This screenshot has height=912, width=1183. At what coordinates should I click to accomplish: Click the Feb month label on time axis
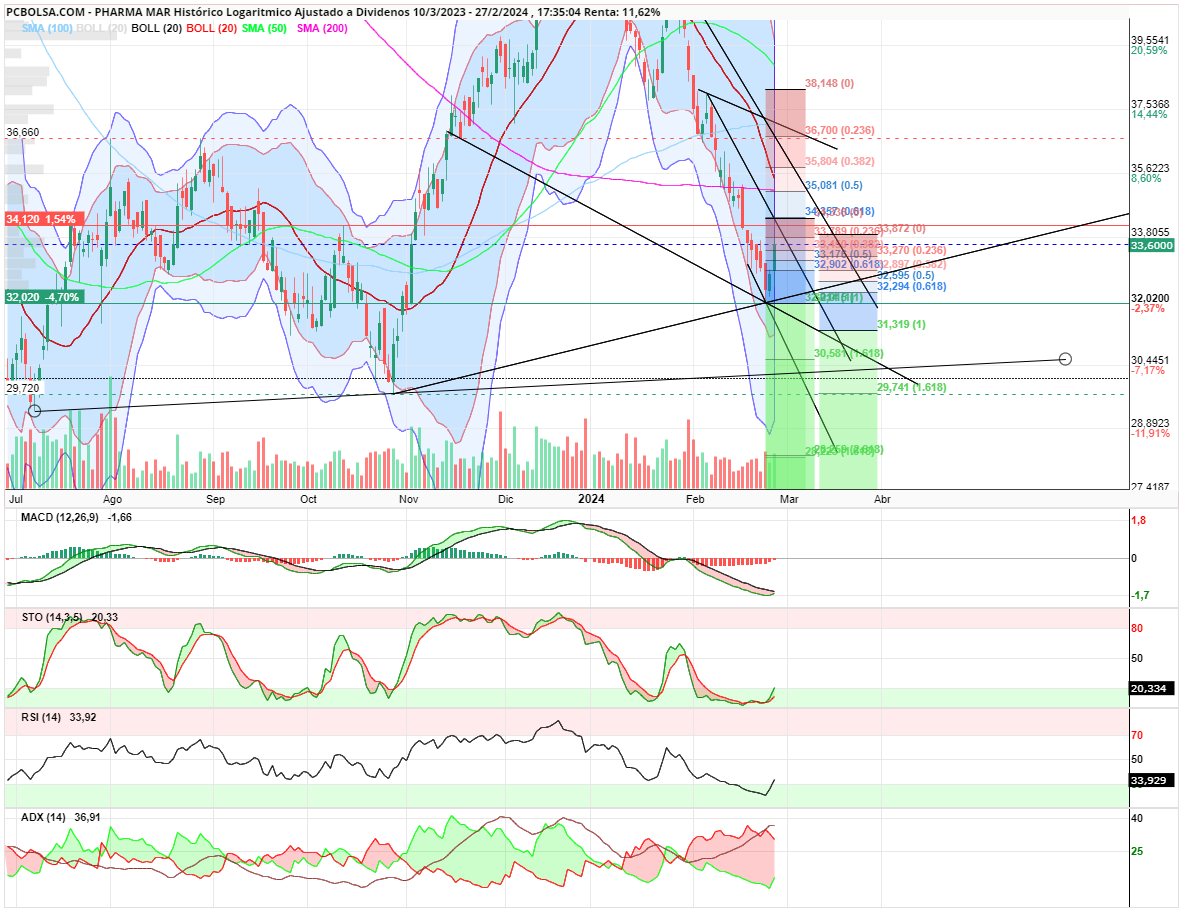[695, 499]
